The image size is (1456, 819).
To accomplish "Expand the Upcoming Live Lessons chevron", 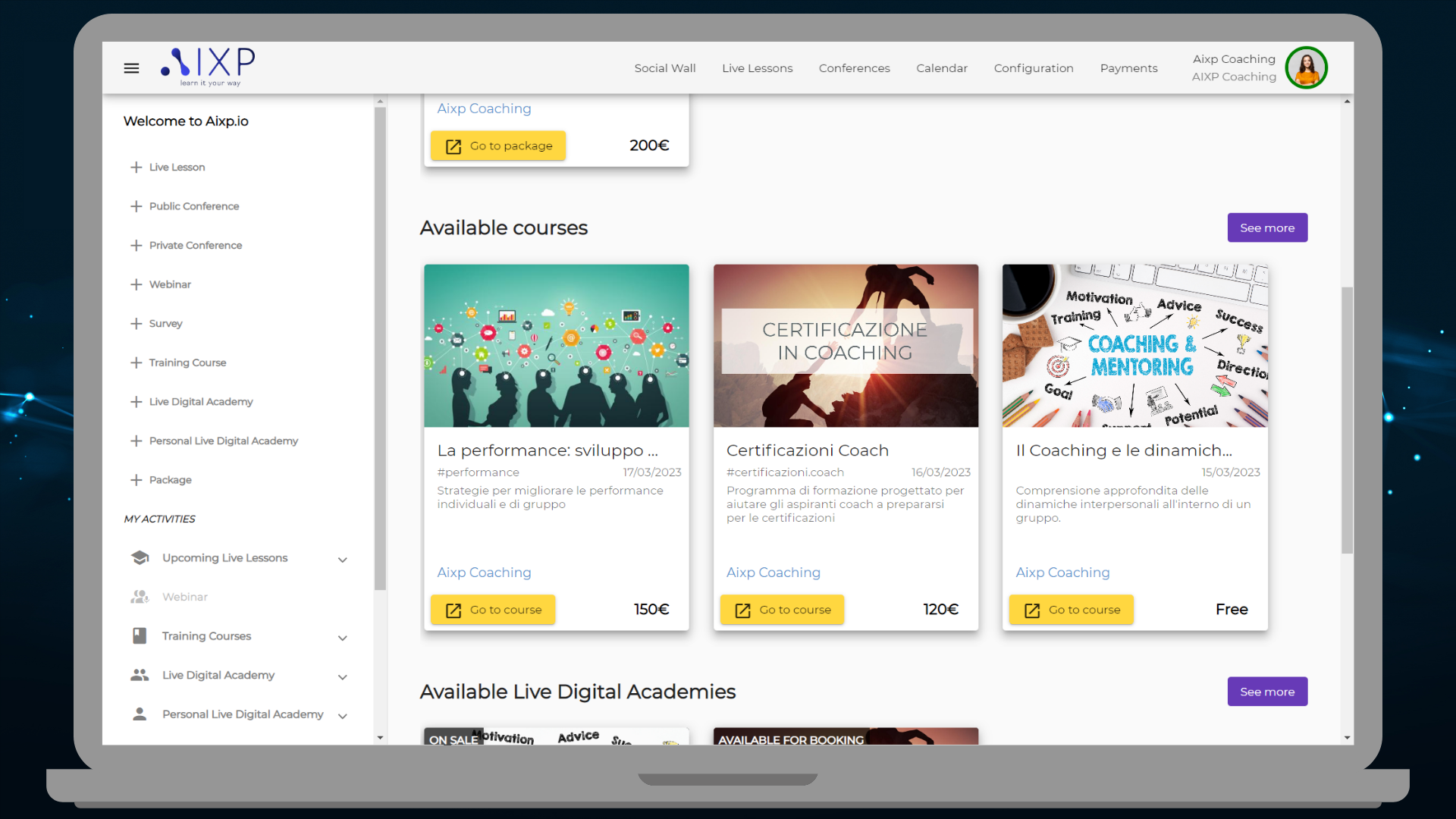I will point(343,560).
